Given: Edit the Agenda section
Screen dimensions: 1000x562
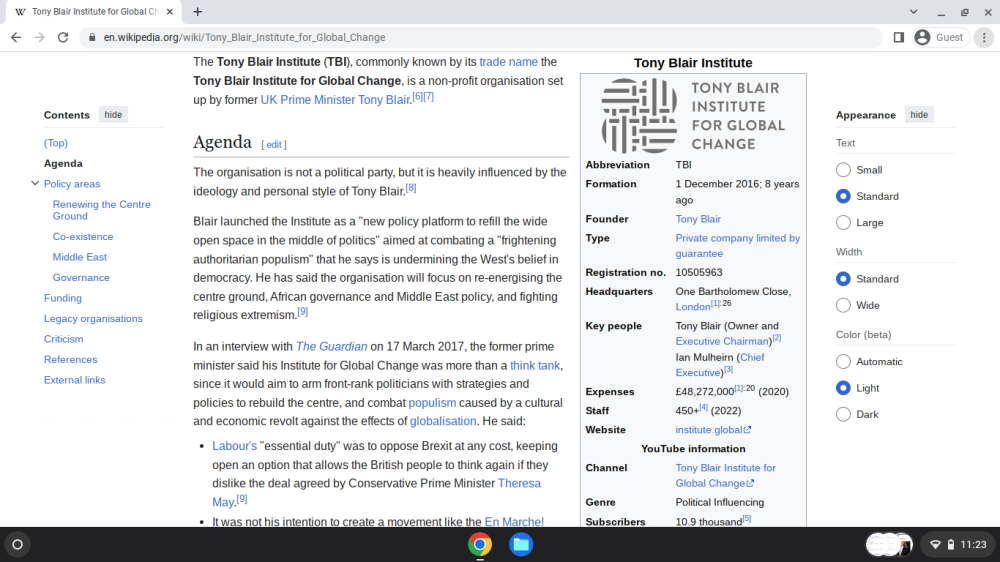Looking at the screenshot, I should click(274, 145).
